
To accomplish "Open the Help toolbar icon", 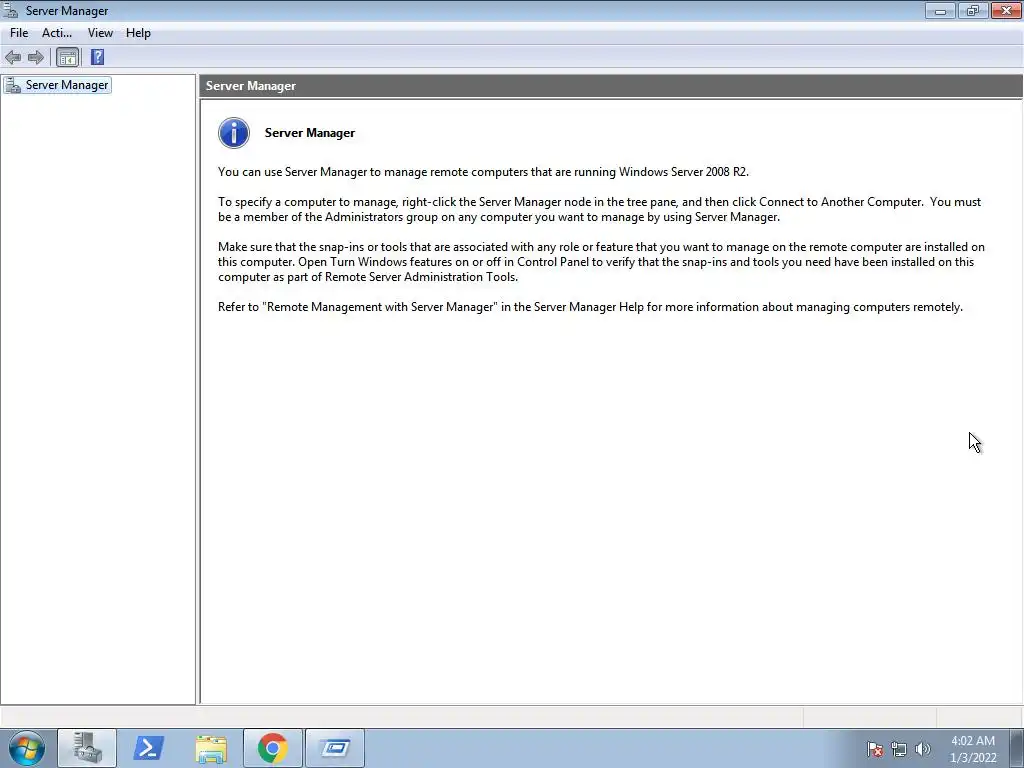I will [x=97, y=57].
